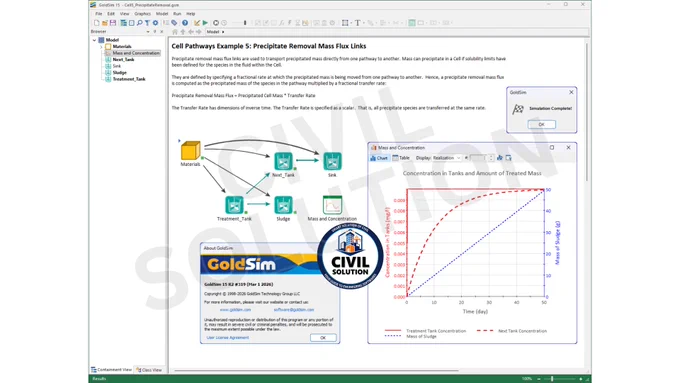This screenshot has width=680, height=383.
Task: Open the Run menu
Action: (x=177, y=14)
